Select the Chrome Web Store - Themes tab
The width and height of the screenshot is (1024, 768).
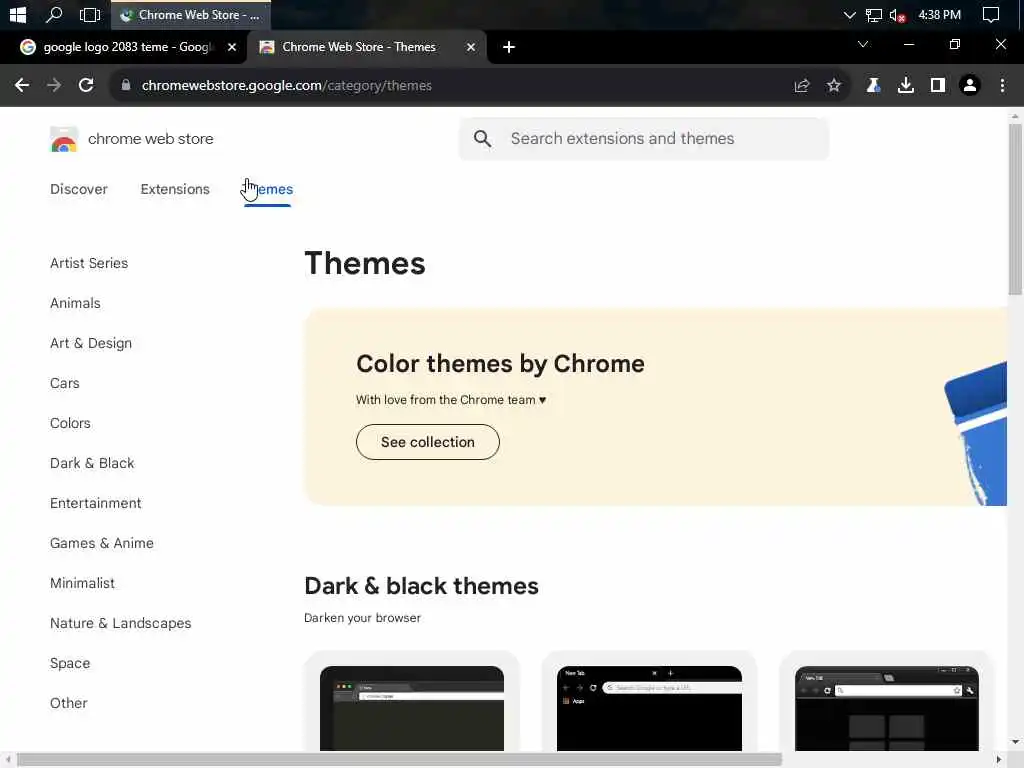click(358, 47)
